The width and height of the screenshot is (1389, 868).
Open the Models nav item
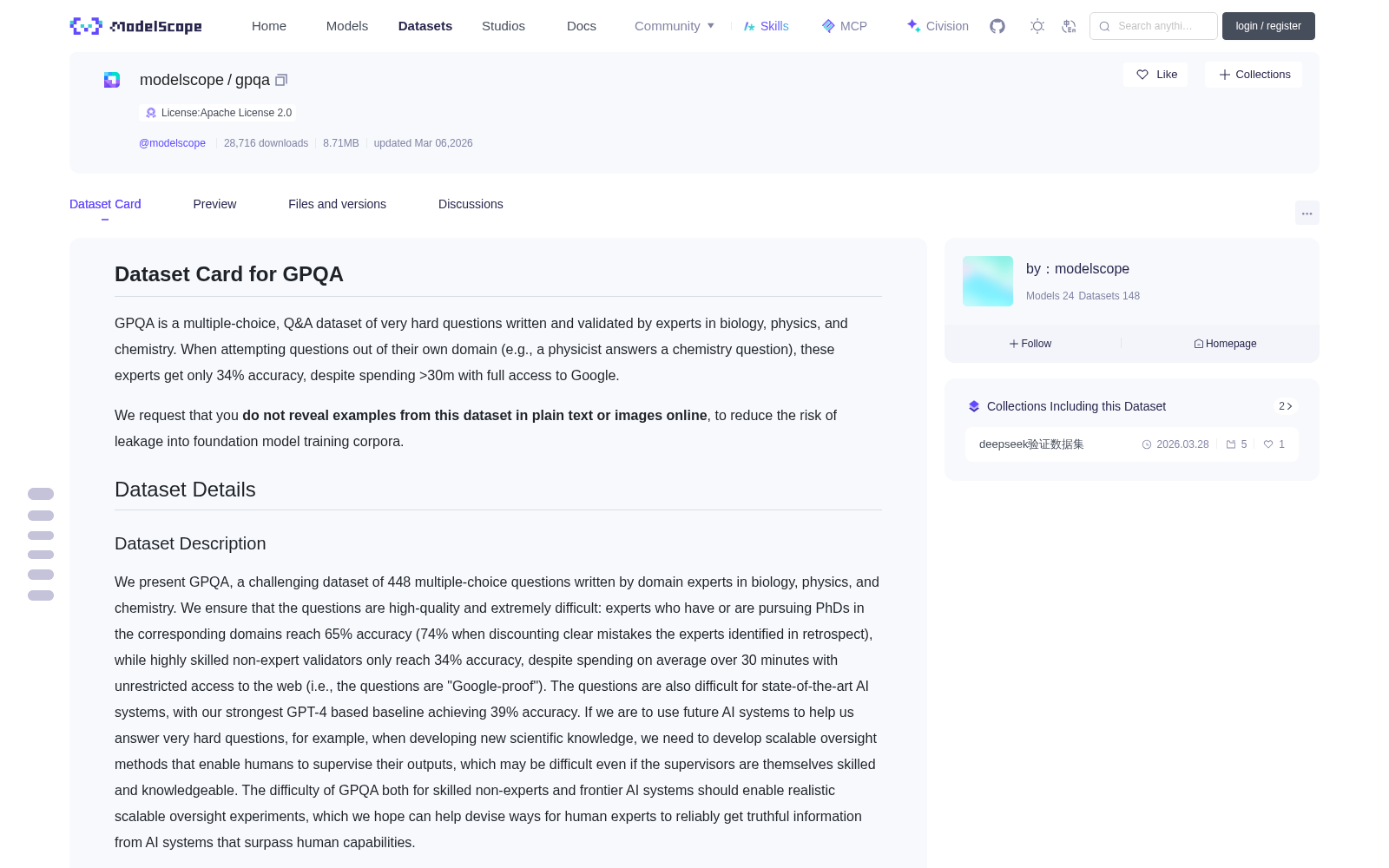pyautogui.click(x=347, y=26)
